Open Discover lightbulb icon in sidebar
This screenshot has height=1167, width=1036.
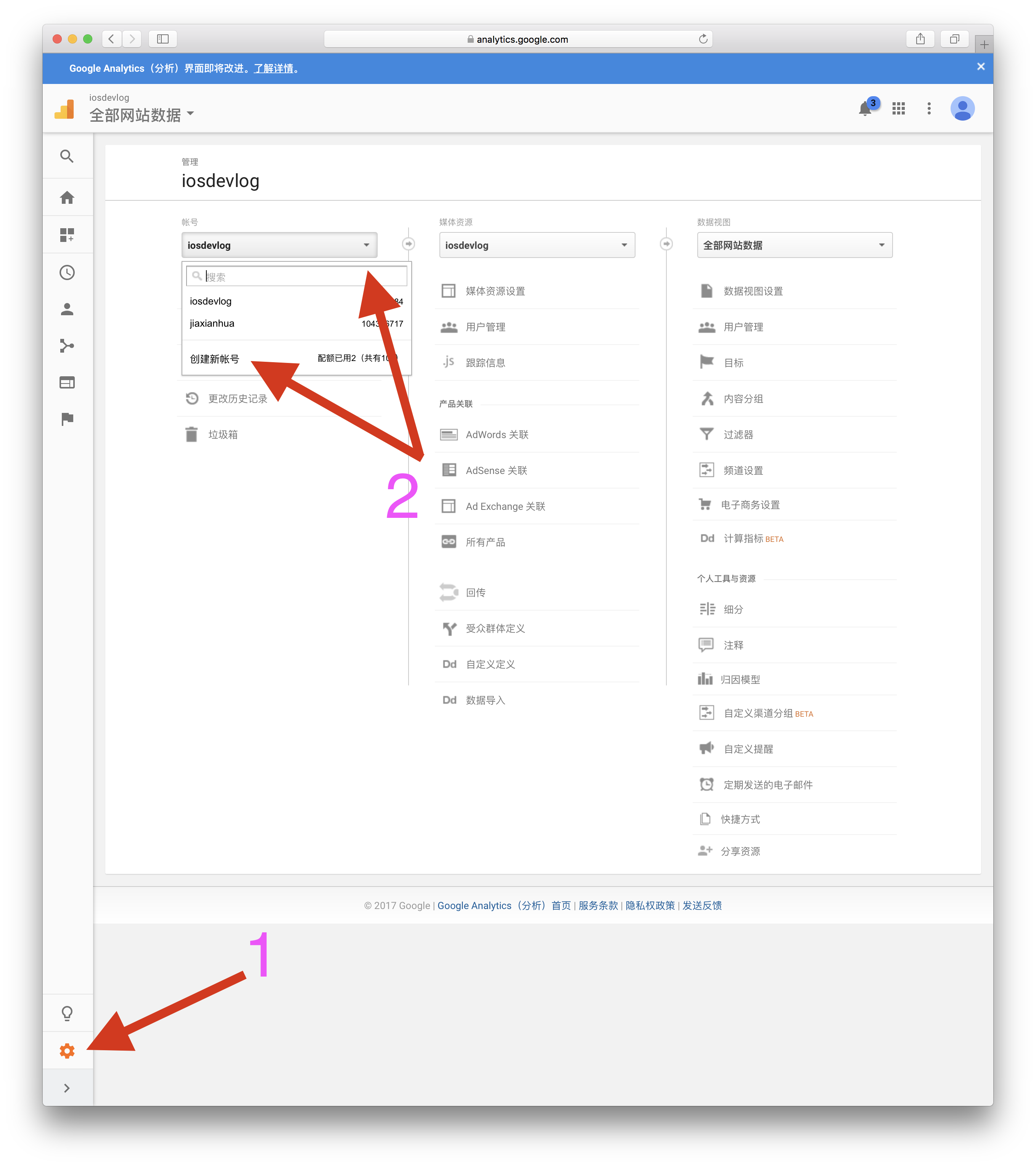[x=67, y=1014]
